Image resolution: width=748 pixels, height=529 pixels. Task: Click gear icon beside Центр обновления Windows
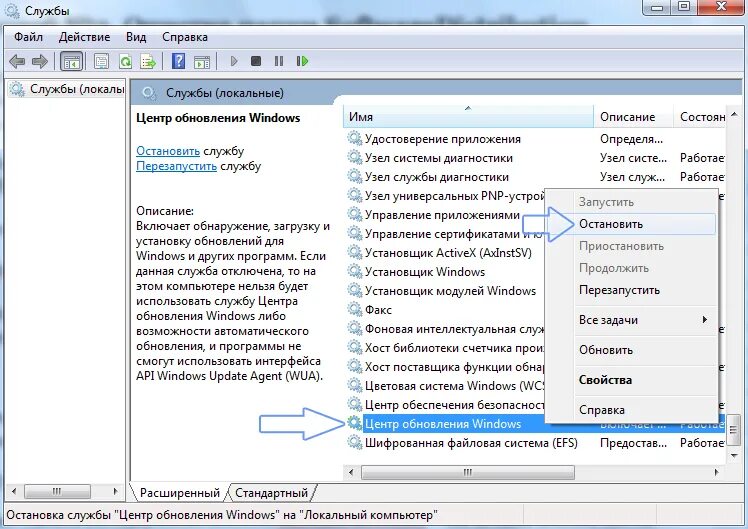pos(354,424)
